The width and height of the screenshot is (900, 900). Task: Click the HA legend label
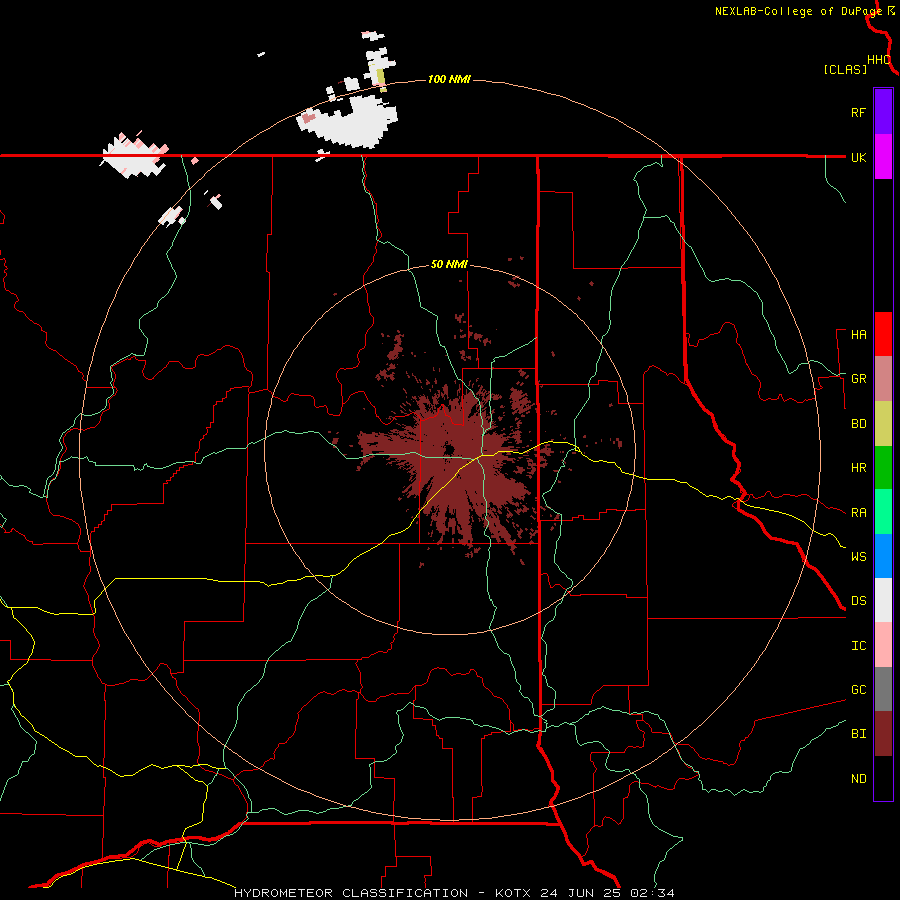click(x=859, y=334)
